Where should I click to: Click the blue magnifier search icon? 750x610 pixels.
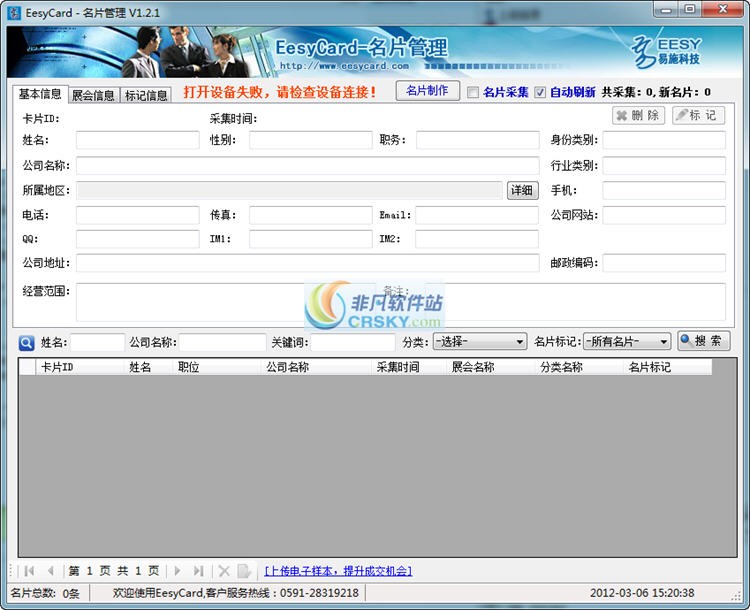(x=26, y=343)
